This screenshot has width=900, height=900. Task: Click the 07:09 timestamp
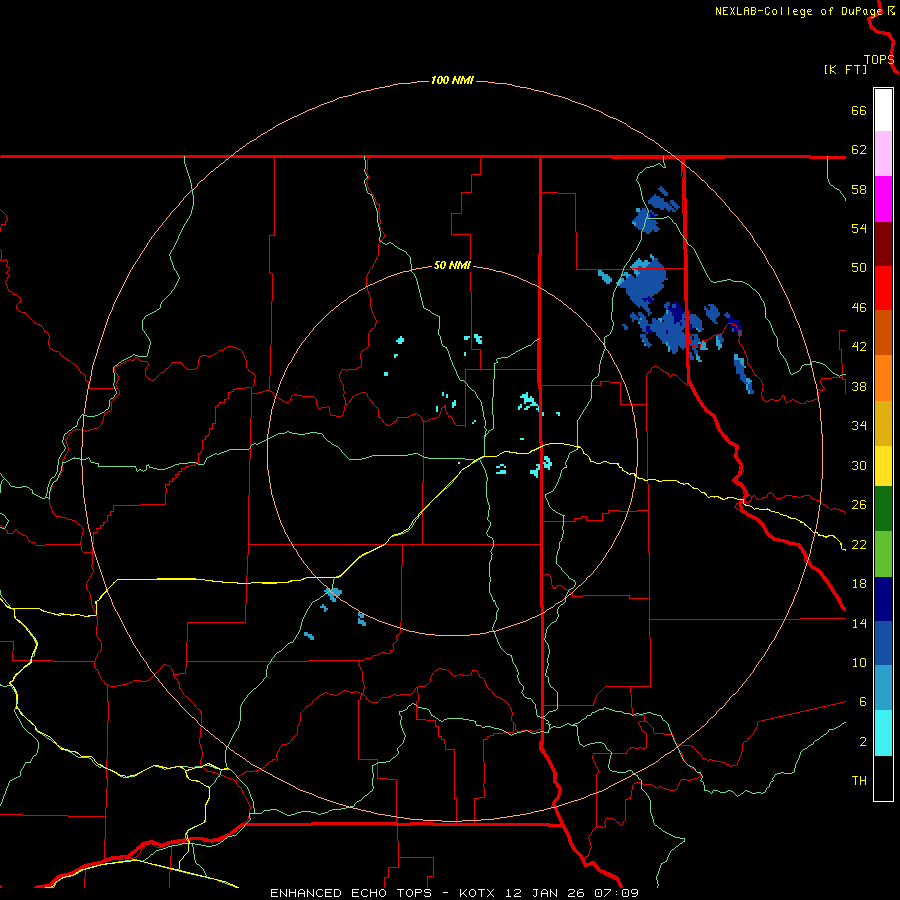[617, 893]
